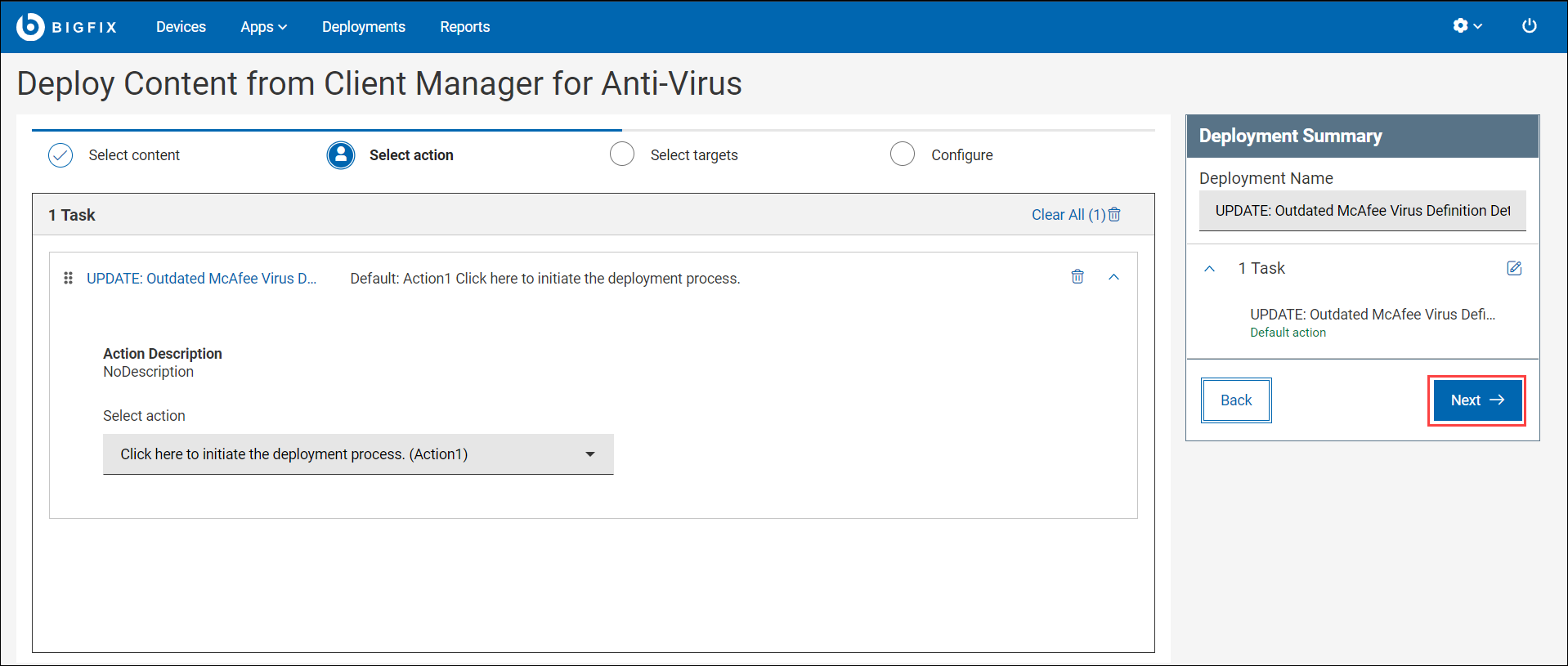The image size is (1568, 666).
Task: Collapse the task details chevron
Action: pyautogui.click(x=1113, y=278)
